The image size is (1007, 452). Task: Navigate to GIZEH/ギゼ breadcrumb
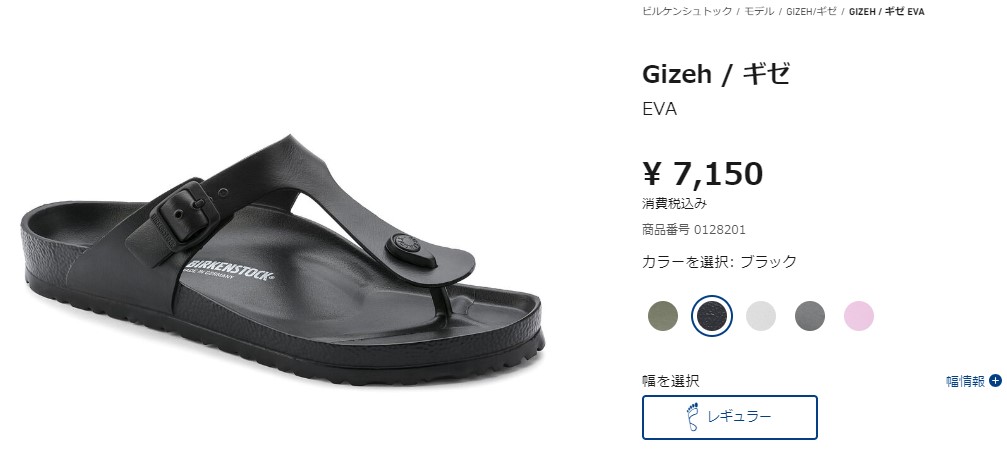pyautogui.click(x=811, y=11)
